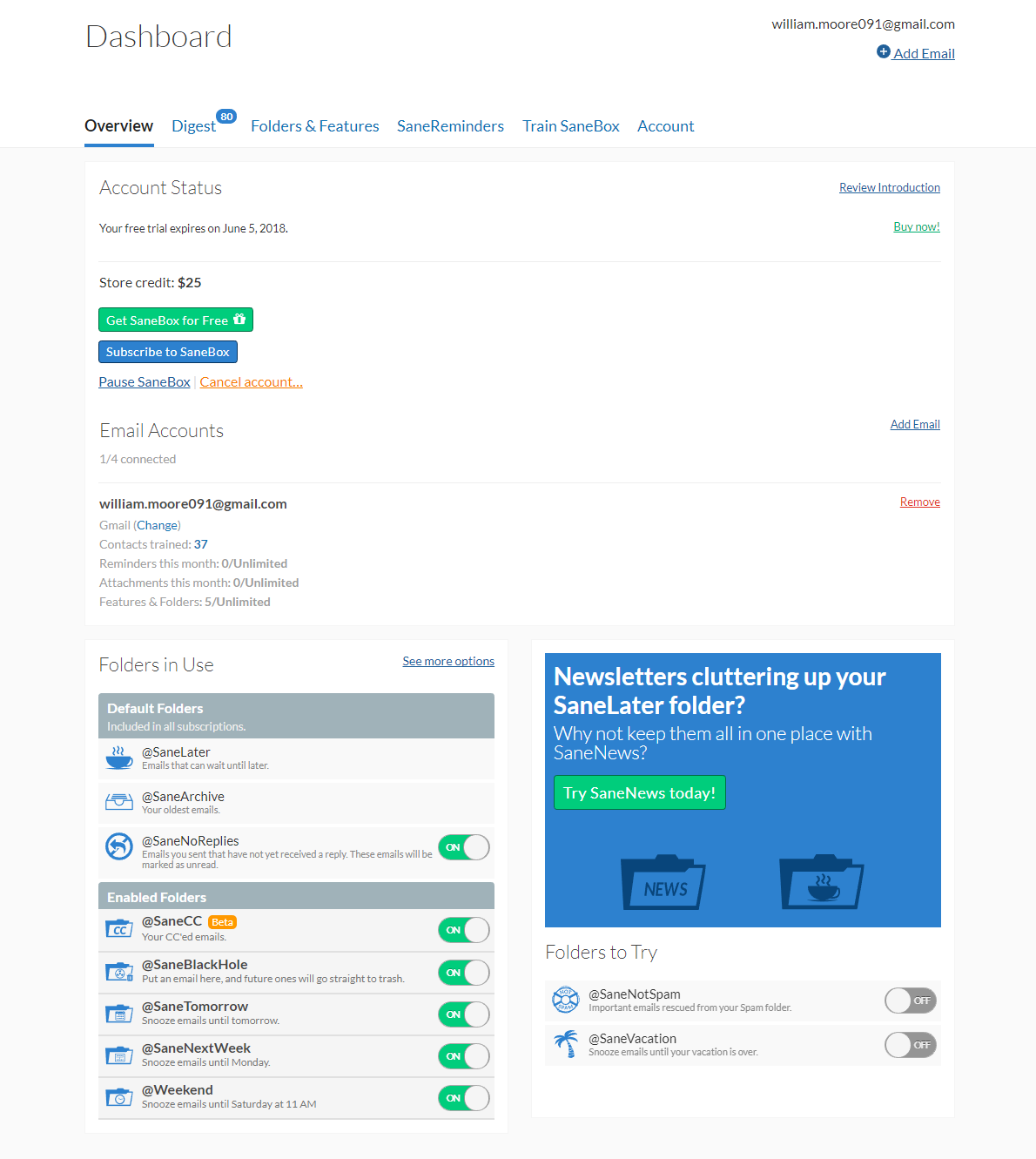Click the NEWS folder graphic in banner
Image resolution: width=1036 pixels, height=1159 pixels.
pyautogui.click(x=663, y=882)
